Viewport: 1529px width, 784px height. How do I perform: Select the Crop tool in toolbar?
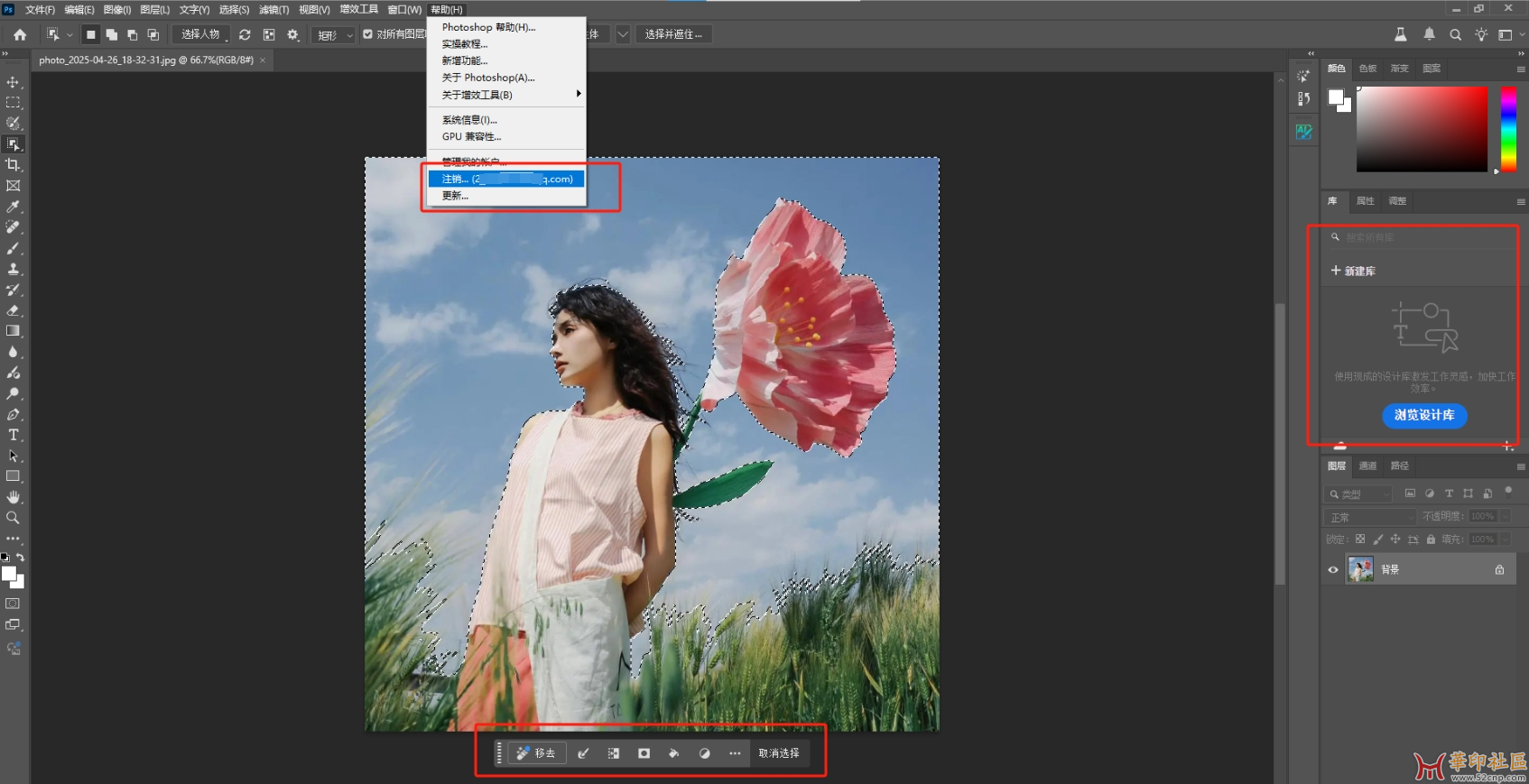13,165
